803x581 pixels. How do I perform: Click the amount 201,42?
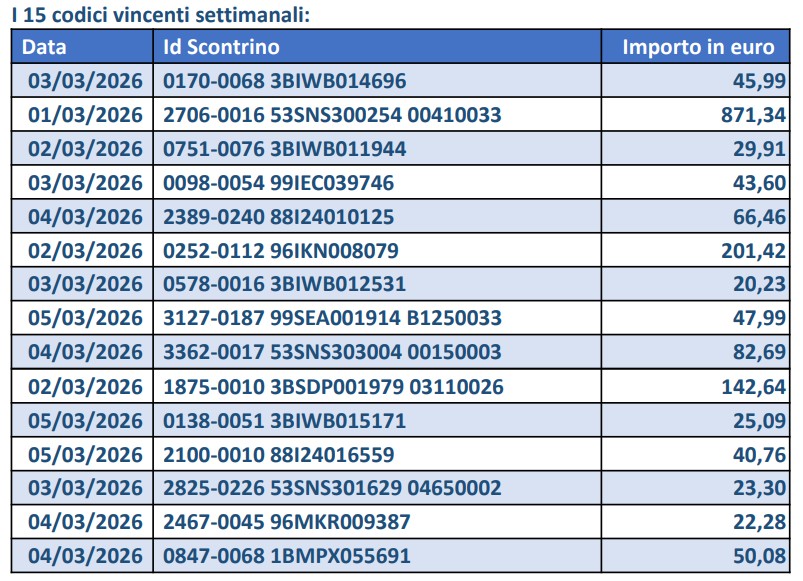[x=752, y=251]
